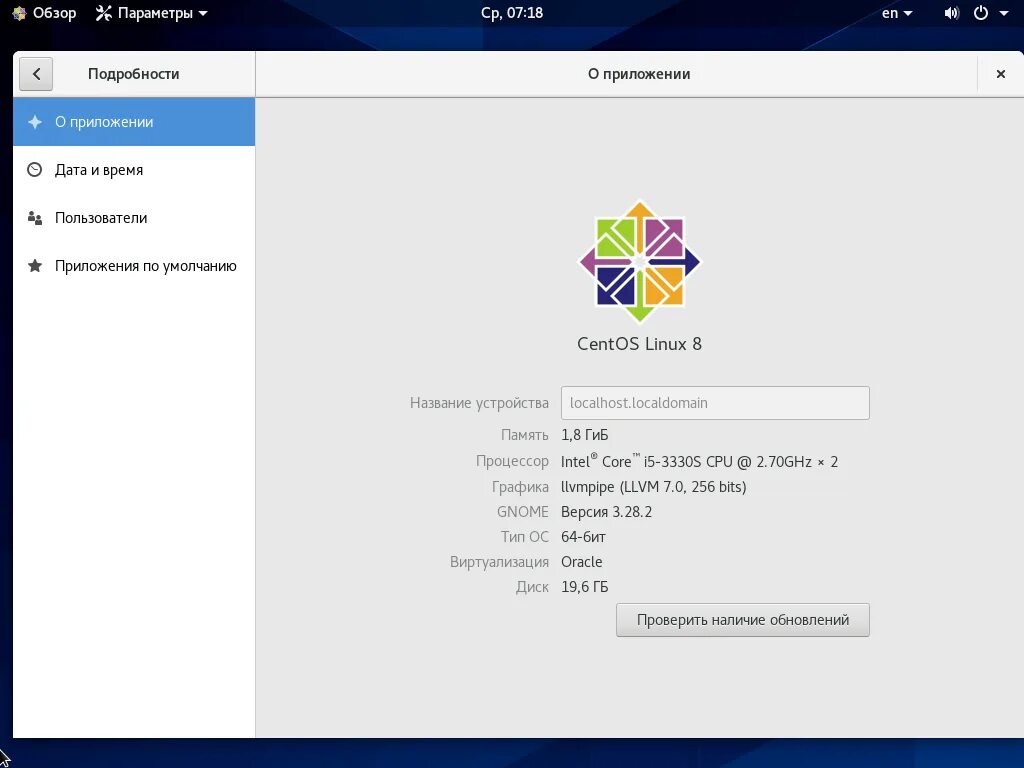Click the Параметры wrench icon in top bar
The width and height of the screenshot is (1024, 768).
tap(104, 13)
